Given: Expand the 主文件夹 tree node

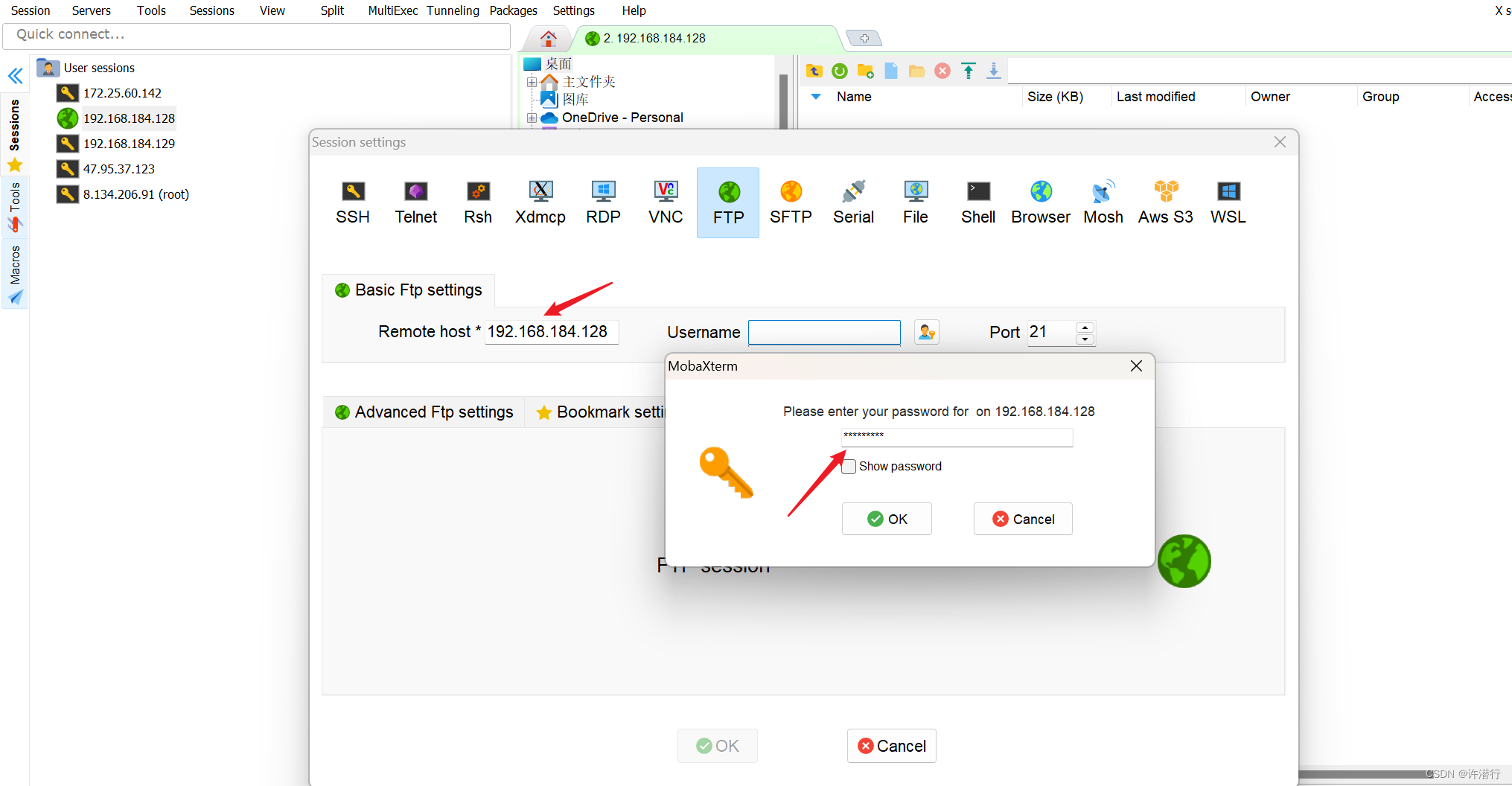Looking at the screenshot, I should tap(532, 82).
